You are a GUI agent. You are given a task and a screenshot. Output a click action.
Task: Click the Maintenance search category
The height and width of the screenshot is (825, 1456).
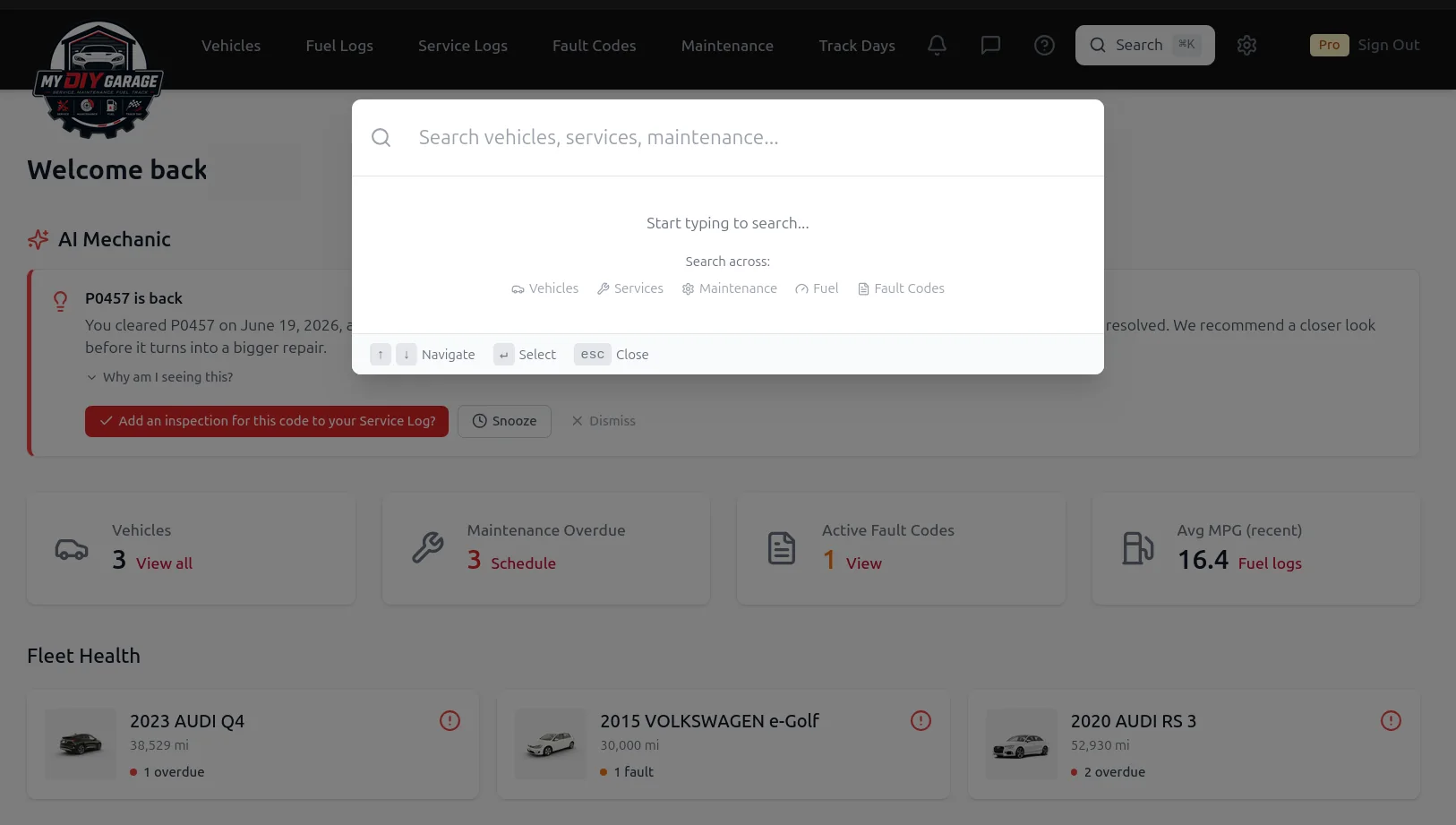[729, 288]
